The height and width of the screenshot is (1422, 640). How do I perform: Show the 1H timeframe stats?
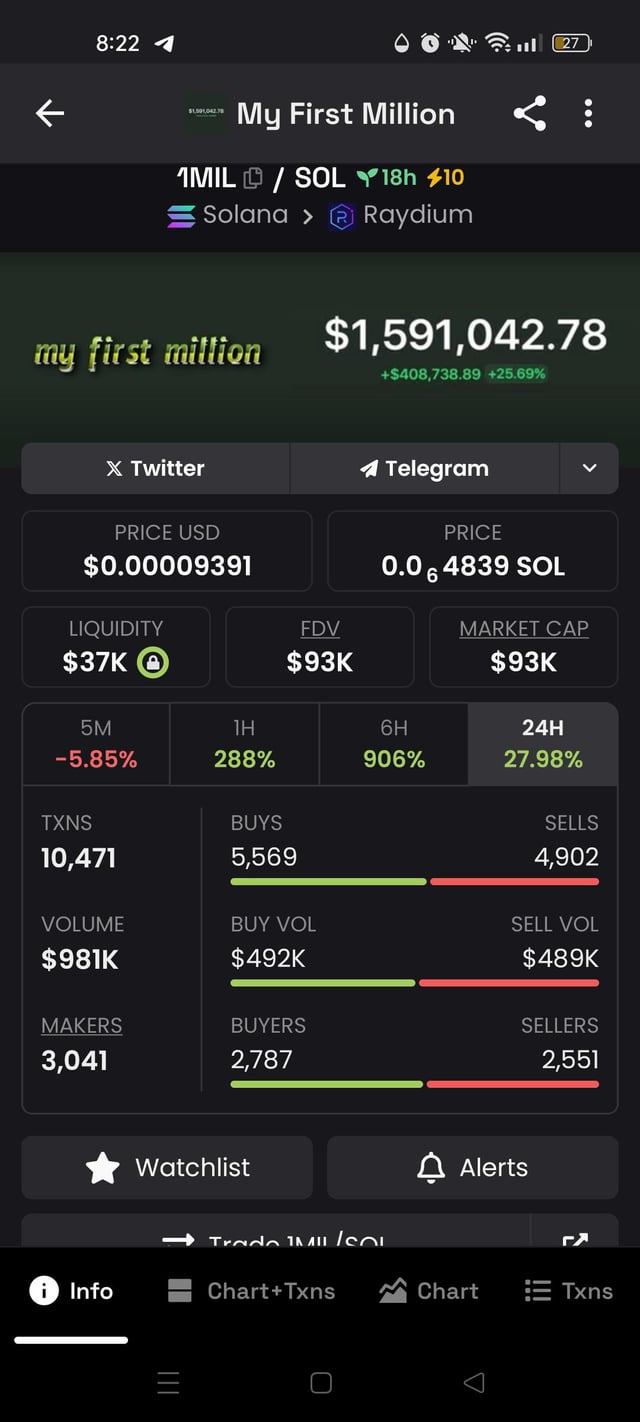(244, 744)
